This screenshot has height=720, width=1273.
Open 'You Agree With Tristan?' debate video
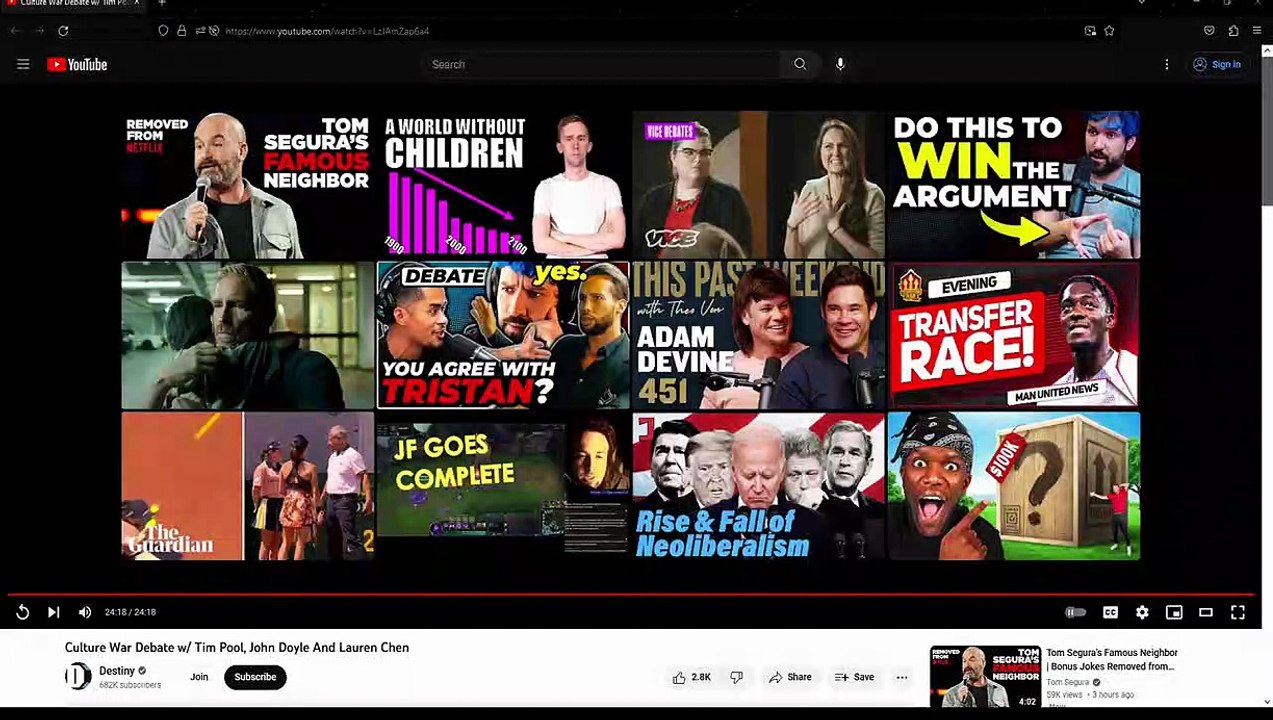503,335
